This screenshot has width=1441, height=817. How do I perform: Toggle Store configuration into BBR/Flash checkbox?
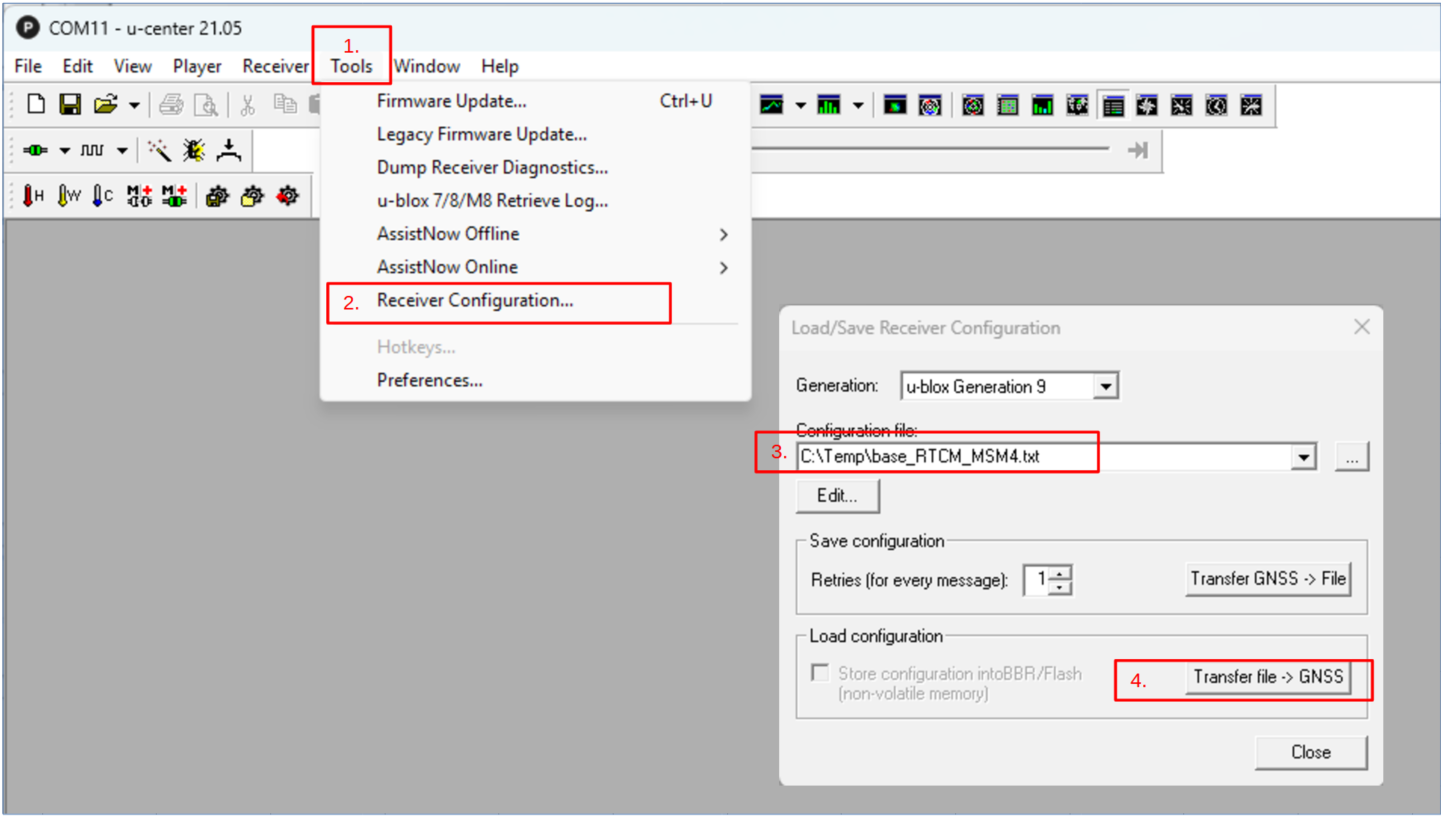819,674
